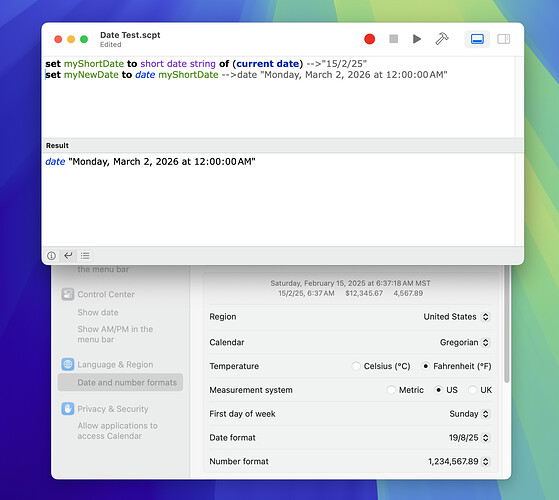Viewport: 559px width, 500px height.
Task: Show the log list icon
Action: [85, 256]
